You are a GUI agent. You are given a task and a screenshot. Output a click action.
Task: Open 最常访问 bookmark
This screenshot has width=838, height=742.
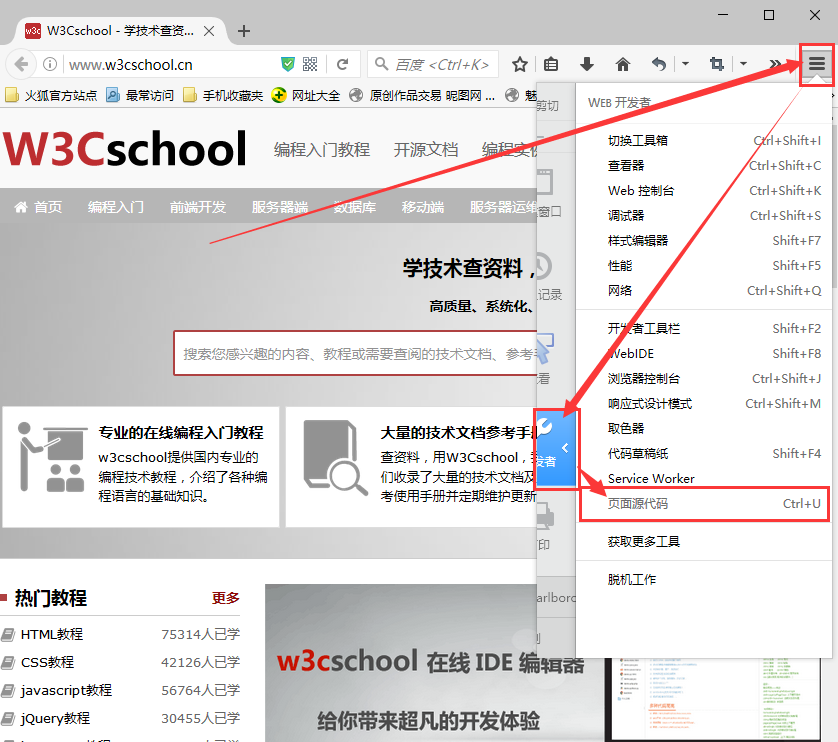click(140, 96)
